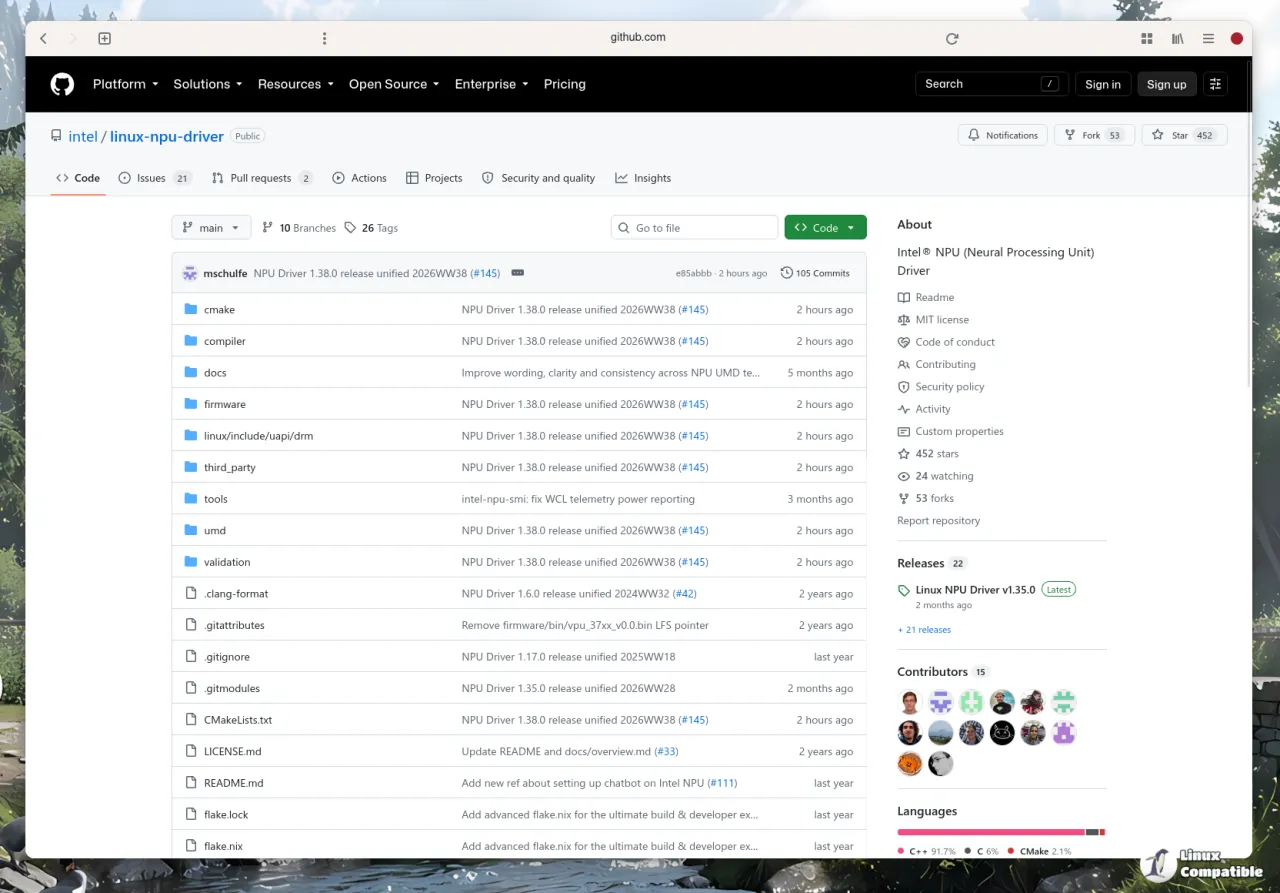
Task: Click the Sign in button
Action: coord(1103,84)
